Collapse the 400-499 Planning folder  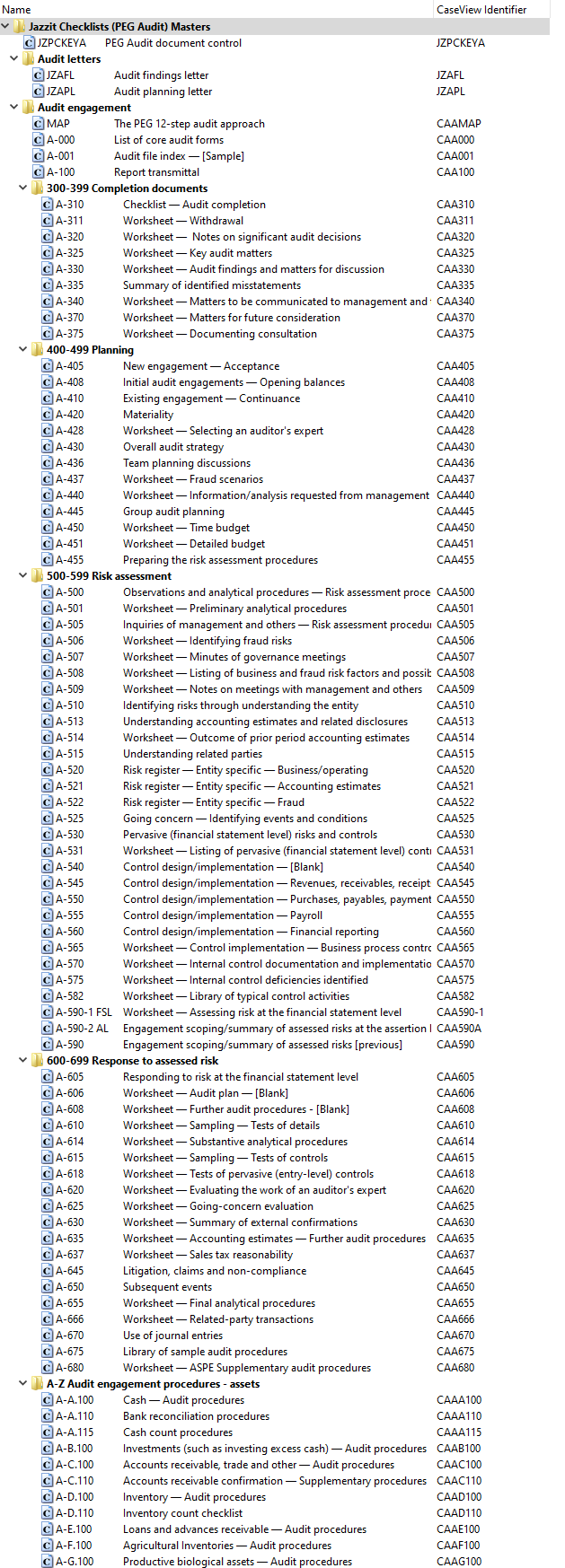pos(23,350)
